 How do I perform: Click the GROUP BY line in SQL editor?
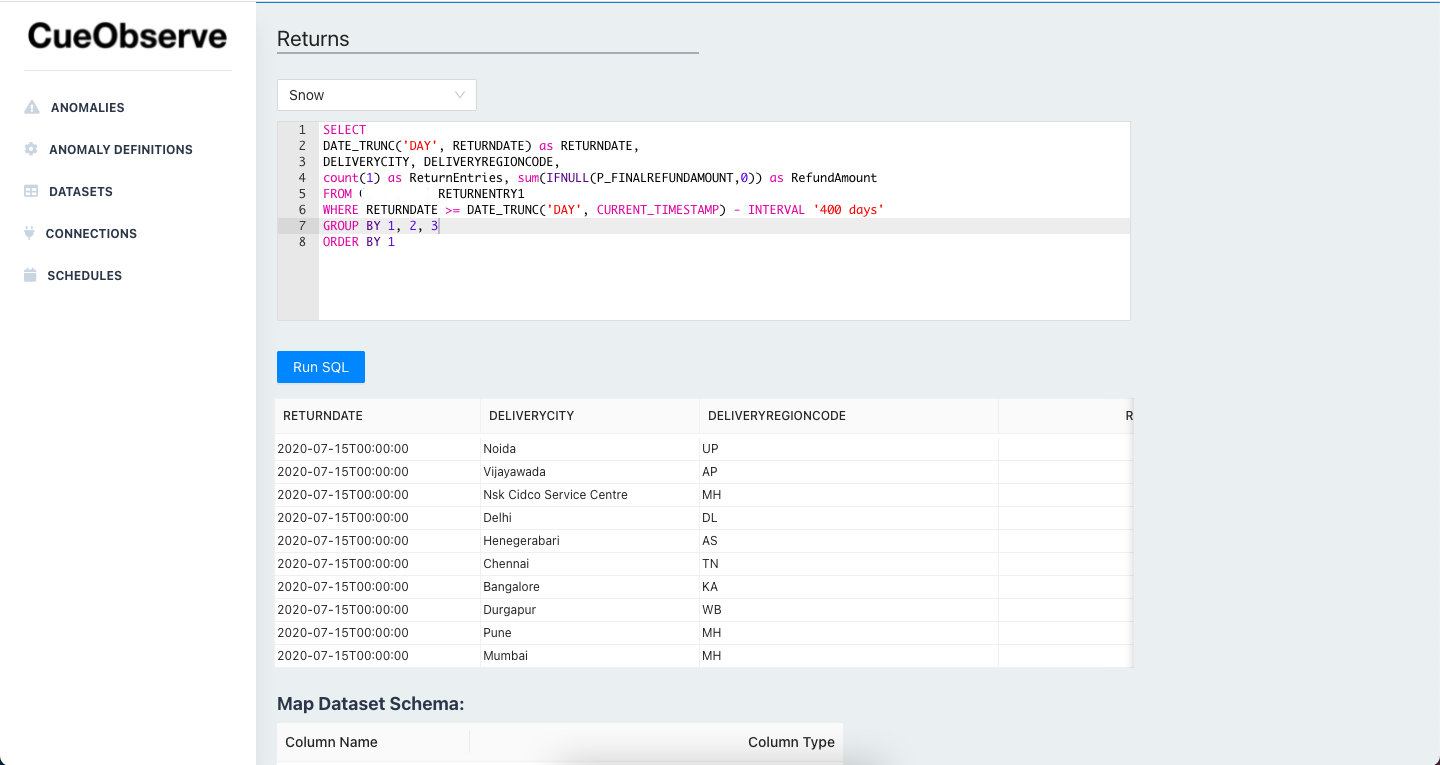724,226
